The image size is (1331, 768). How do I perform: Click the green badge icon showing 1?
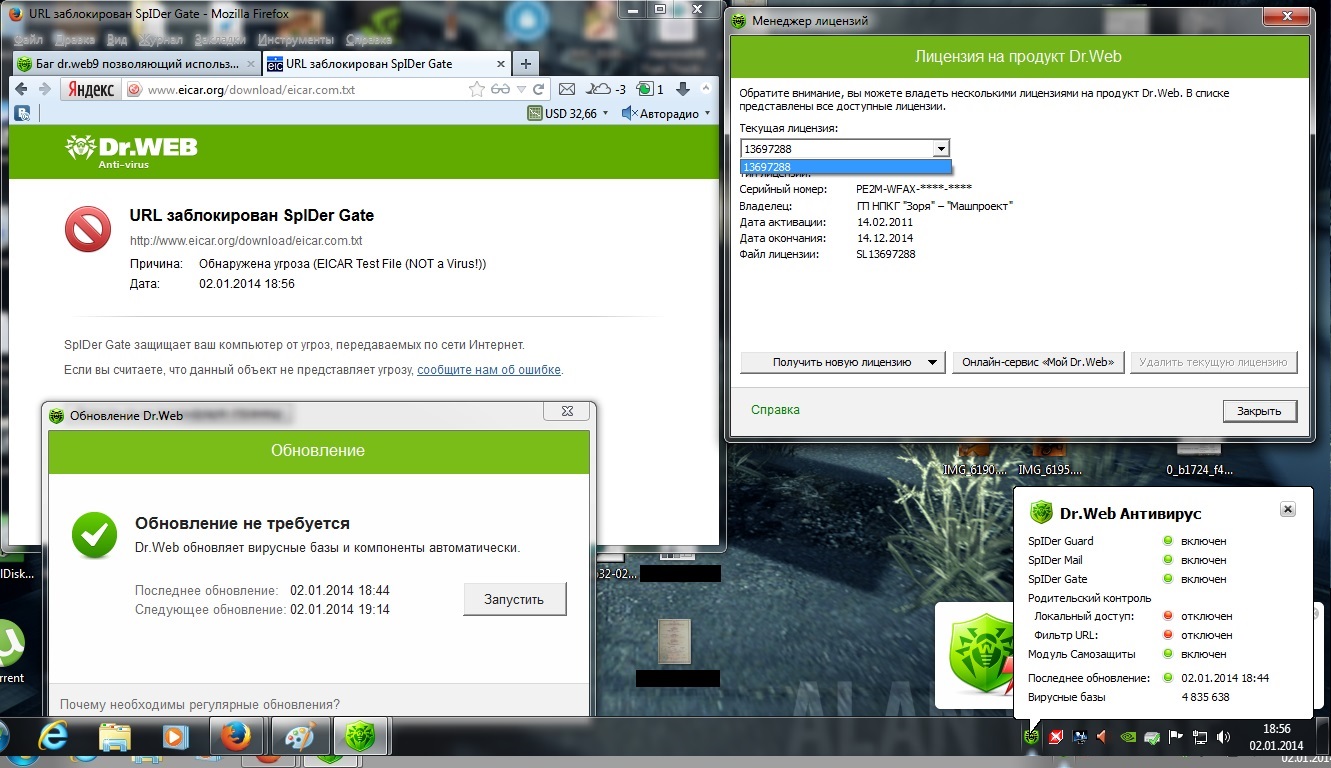click(x=651, y=89)
